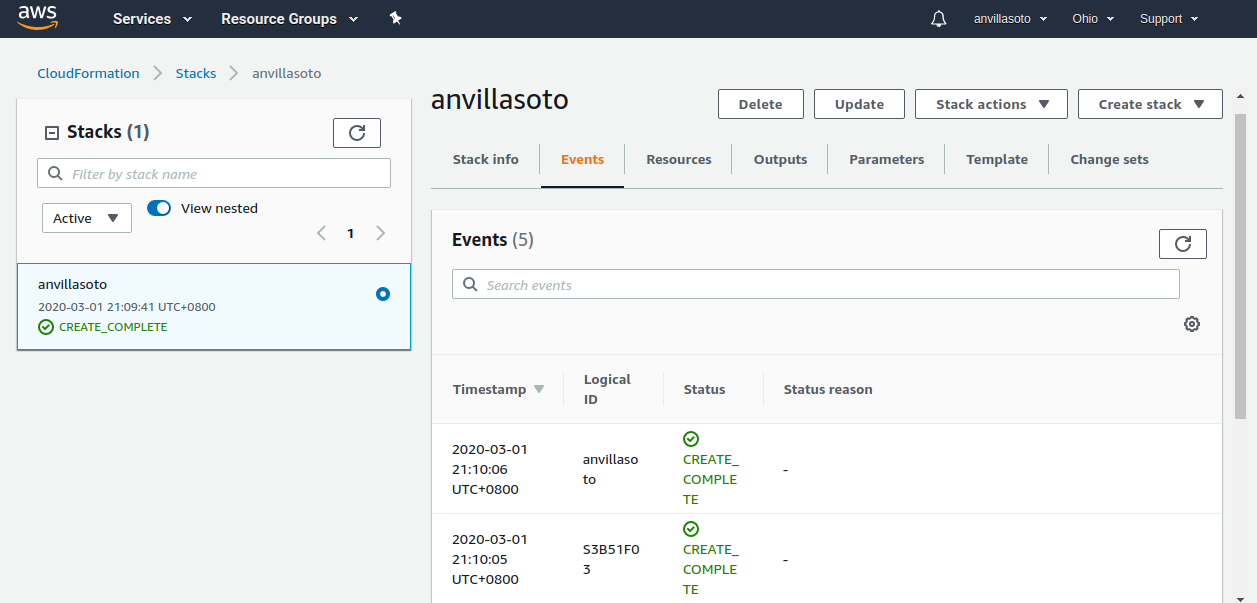Open the Ohio region selector
The image size is (1257, 603).
1093,19
